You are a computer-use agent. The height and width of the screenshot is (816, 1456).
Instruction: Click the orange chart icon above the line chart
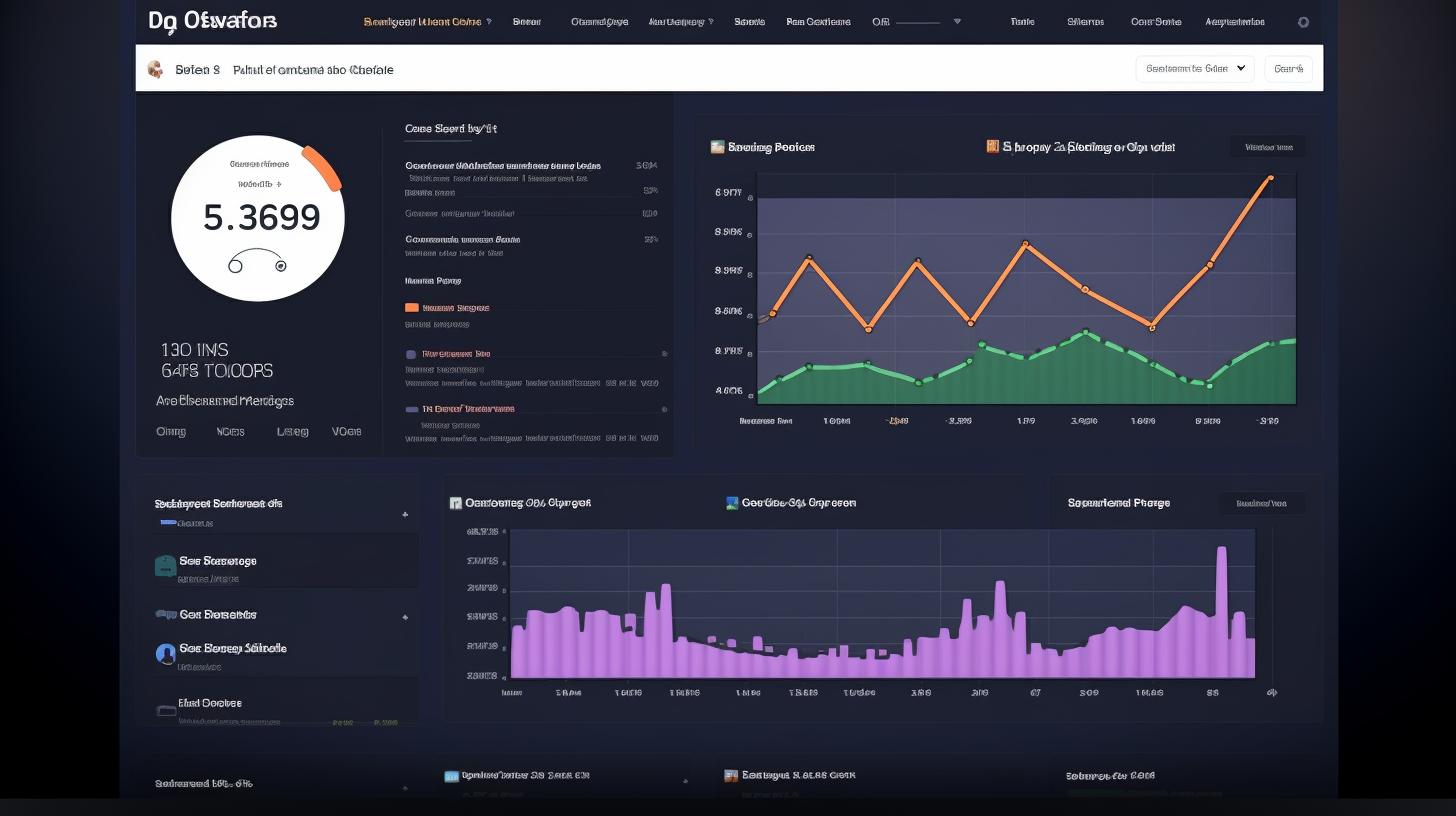(x=992, y=147)
